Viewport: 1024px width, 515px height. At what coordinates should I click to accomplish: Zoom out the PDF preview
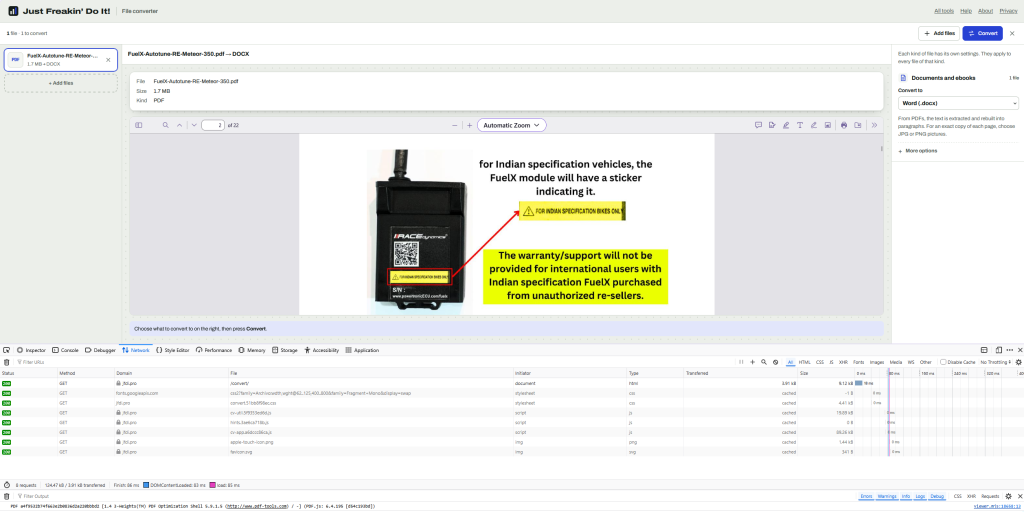click(x=455, y=125)
